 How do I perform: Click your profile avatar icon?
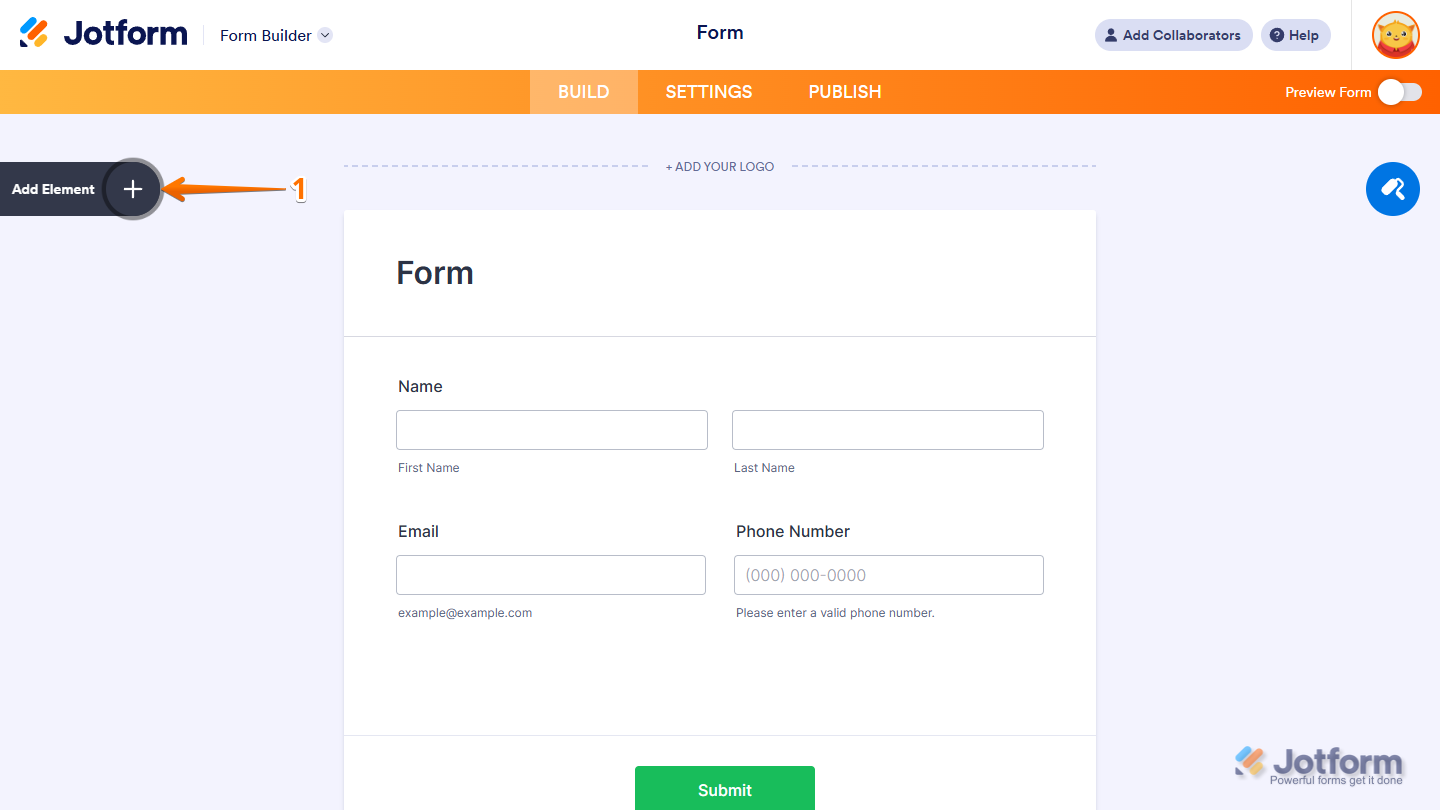(x=1394, y=35)
